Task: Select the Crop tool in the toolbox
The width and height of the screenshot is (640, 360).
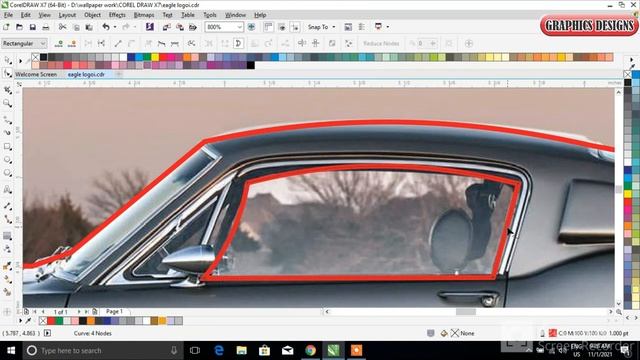Action: click(7, 90)
